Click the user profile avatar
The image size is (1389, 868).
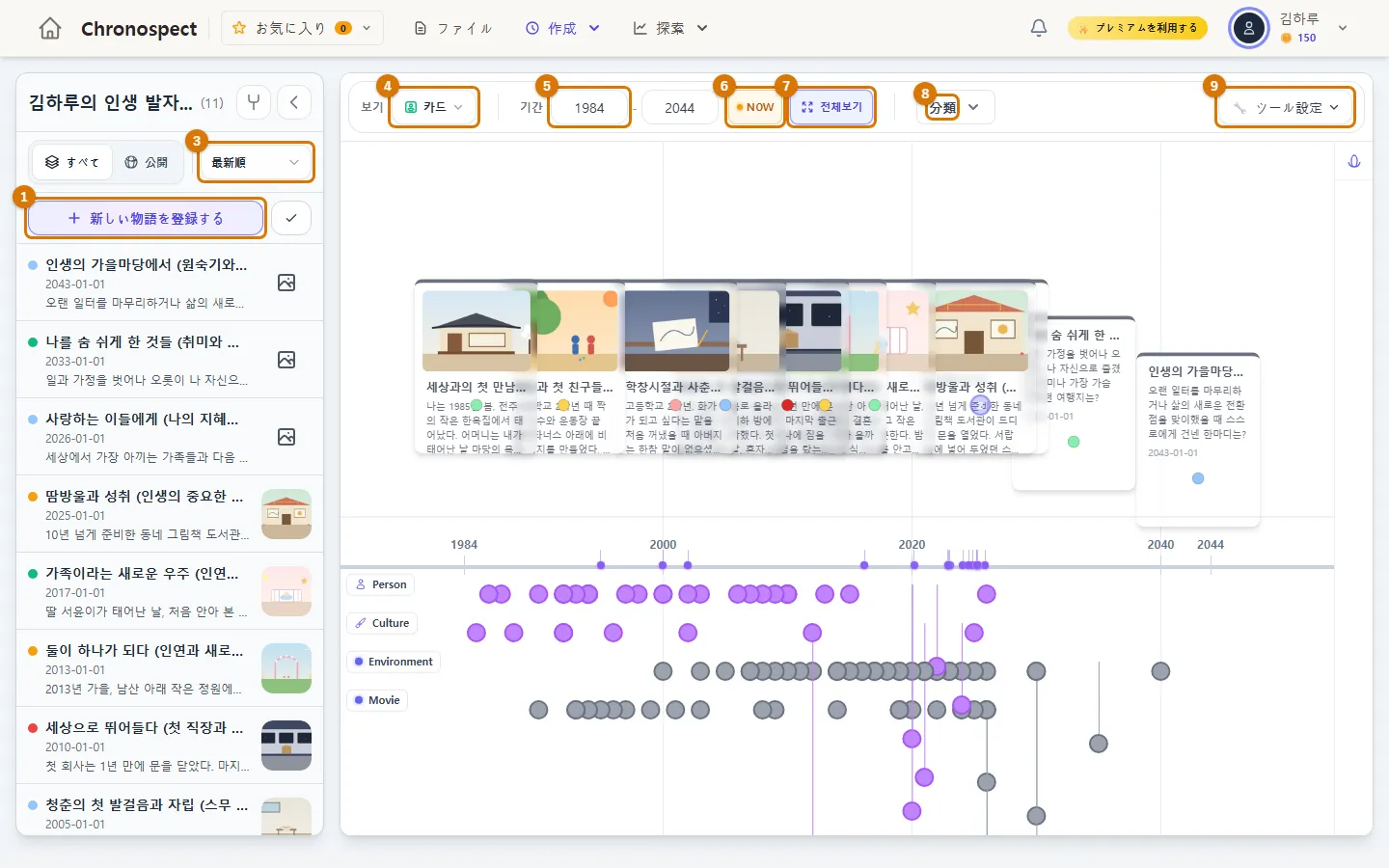(x=1249, y=28)
